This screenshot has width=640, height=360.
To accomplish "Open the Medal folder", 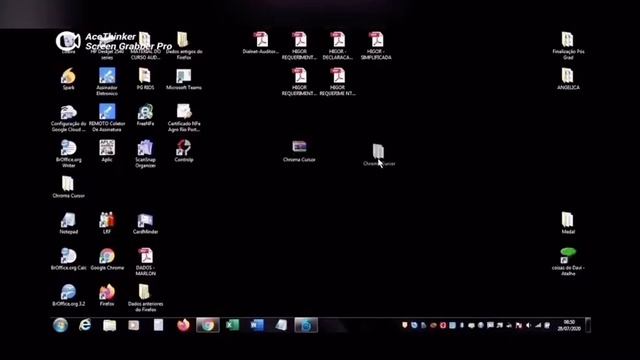I will point(568,223).
